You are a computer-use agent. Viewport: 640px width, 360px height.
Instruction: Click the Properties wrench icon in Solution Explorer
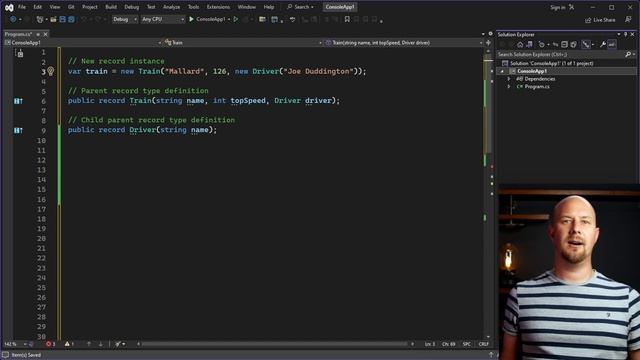click(x=602, y=44)
